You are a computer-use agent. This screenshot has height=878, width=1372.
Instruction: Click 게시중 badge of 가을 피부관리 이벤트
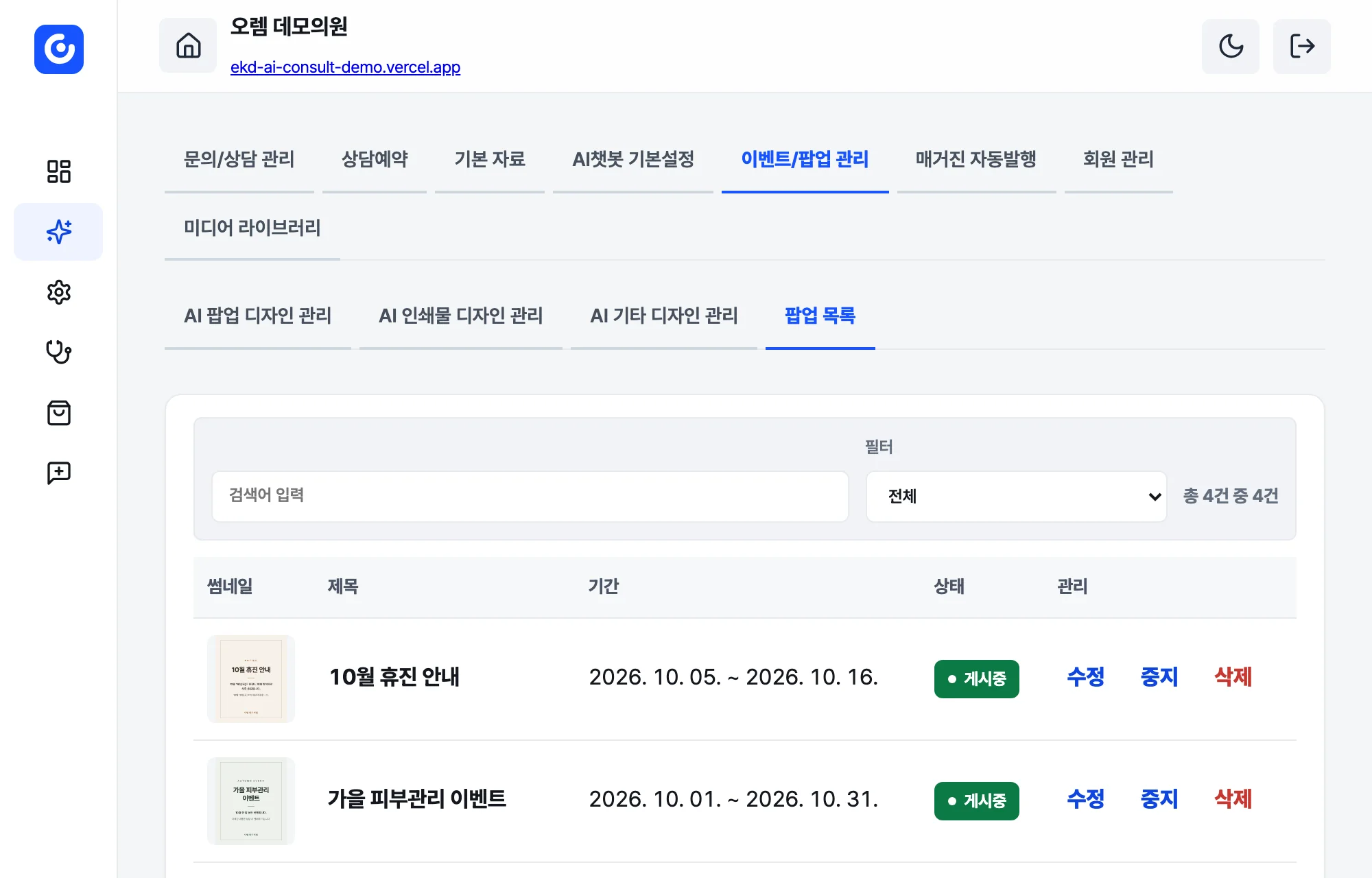977,801
